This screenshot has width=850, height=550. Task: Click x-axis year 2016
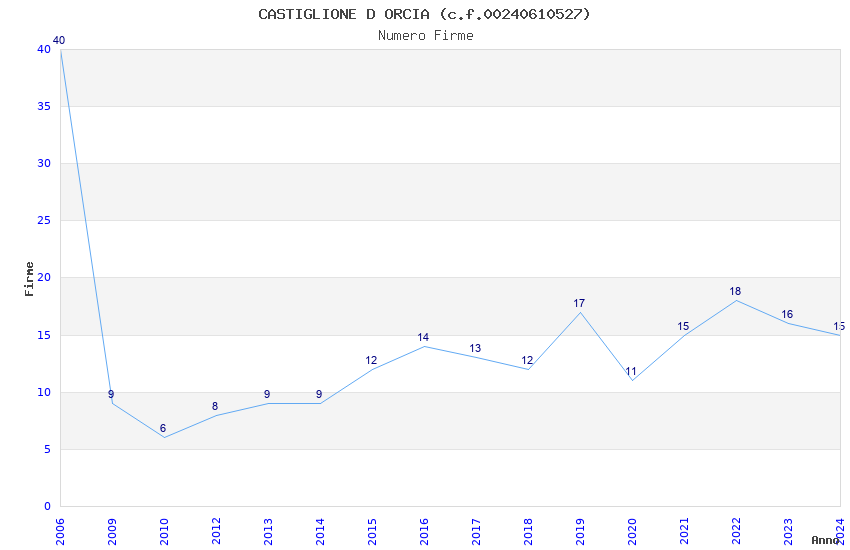click(424, 531)
